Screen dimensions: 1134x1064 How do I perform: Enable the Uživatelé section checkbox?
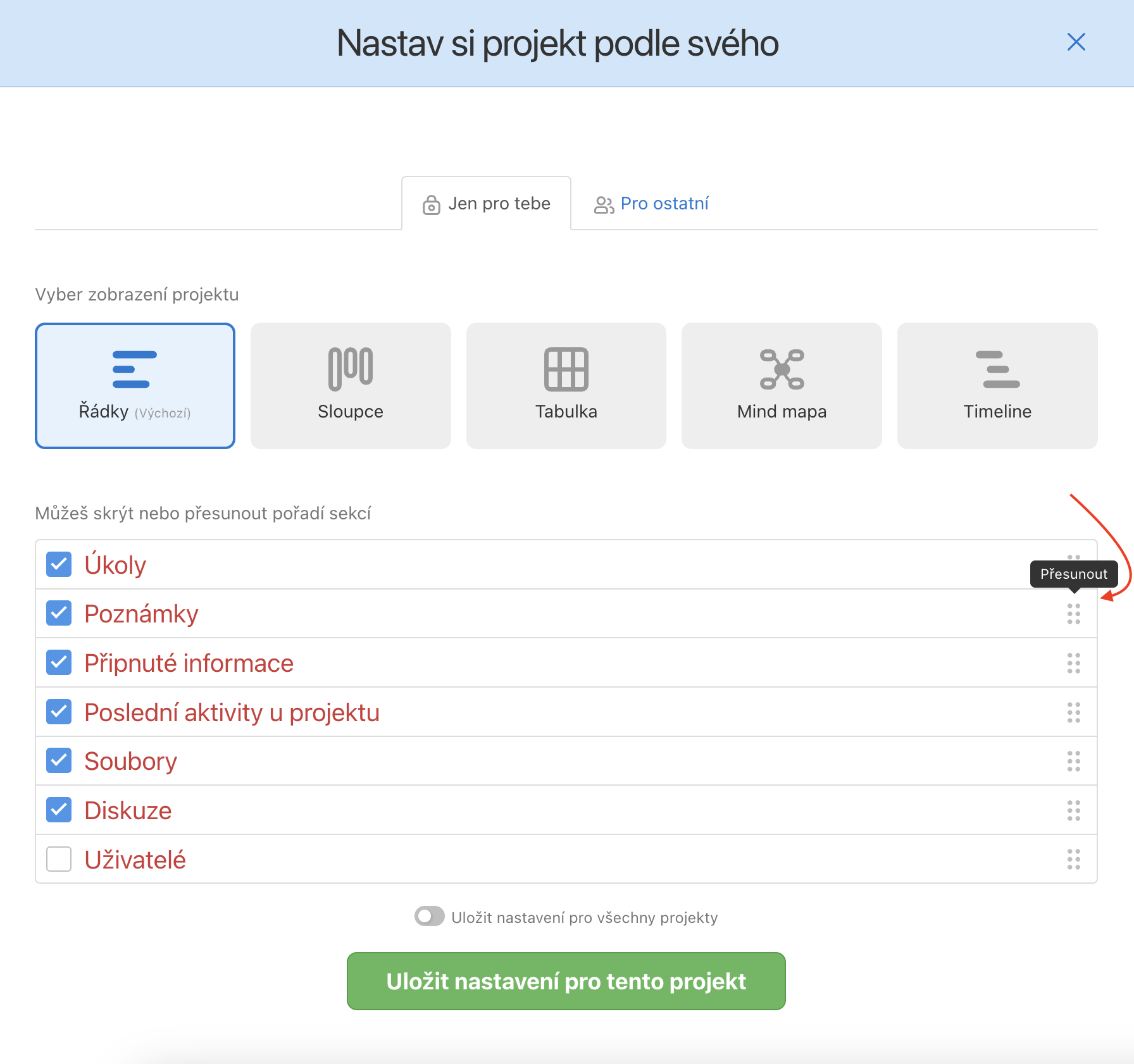point(59,860)
